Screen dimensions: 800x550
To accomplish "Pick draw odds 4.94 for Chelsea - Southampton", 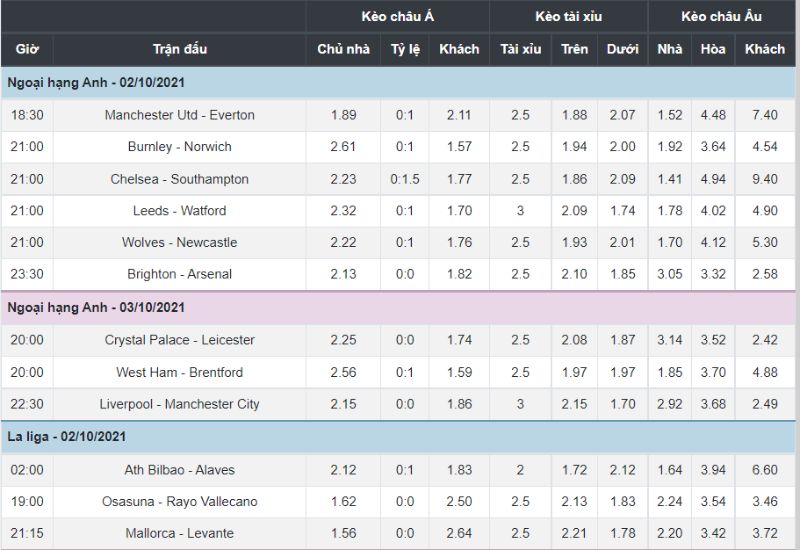I will [x=713, y=179].
